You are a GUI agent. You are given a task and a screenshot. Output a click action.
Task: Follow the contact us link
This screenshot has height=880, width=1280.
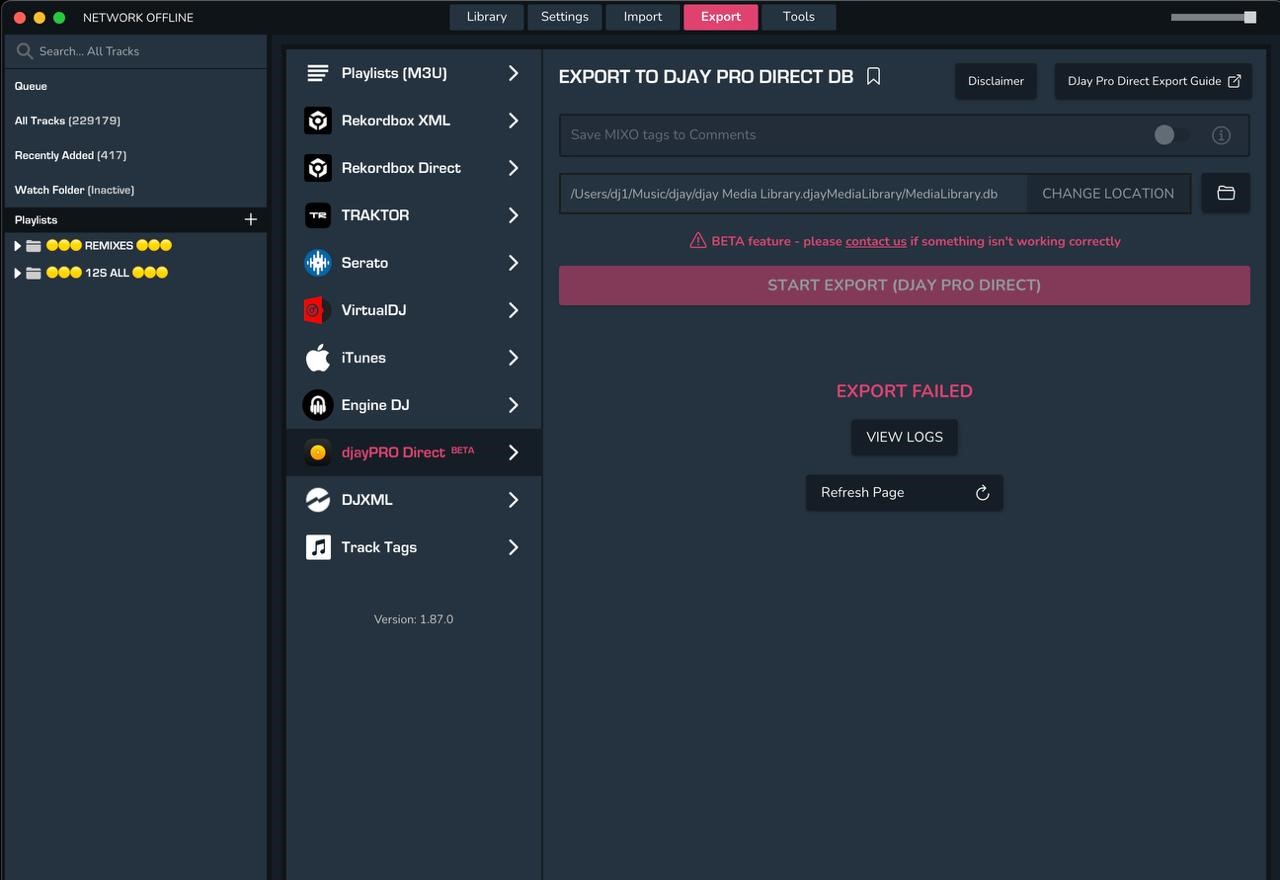[875, 241]
